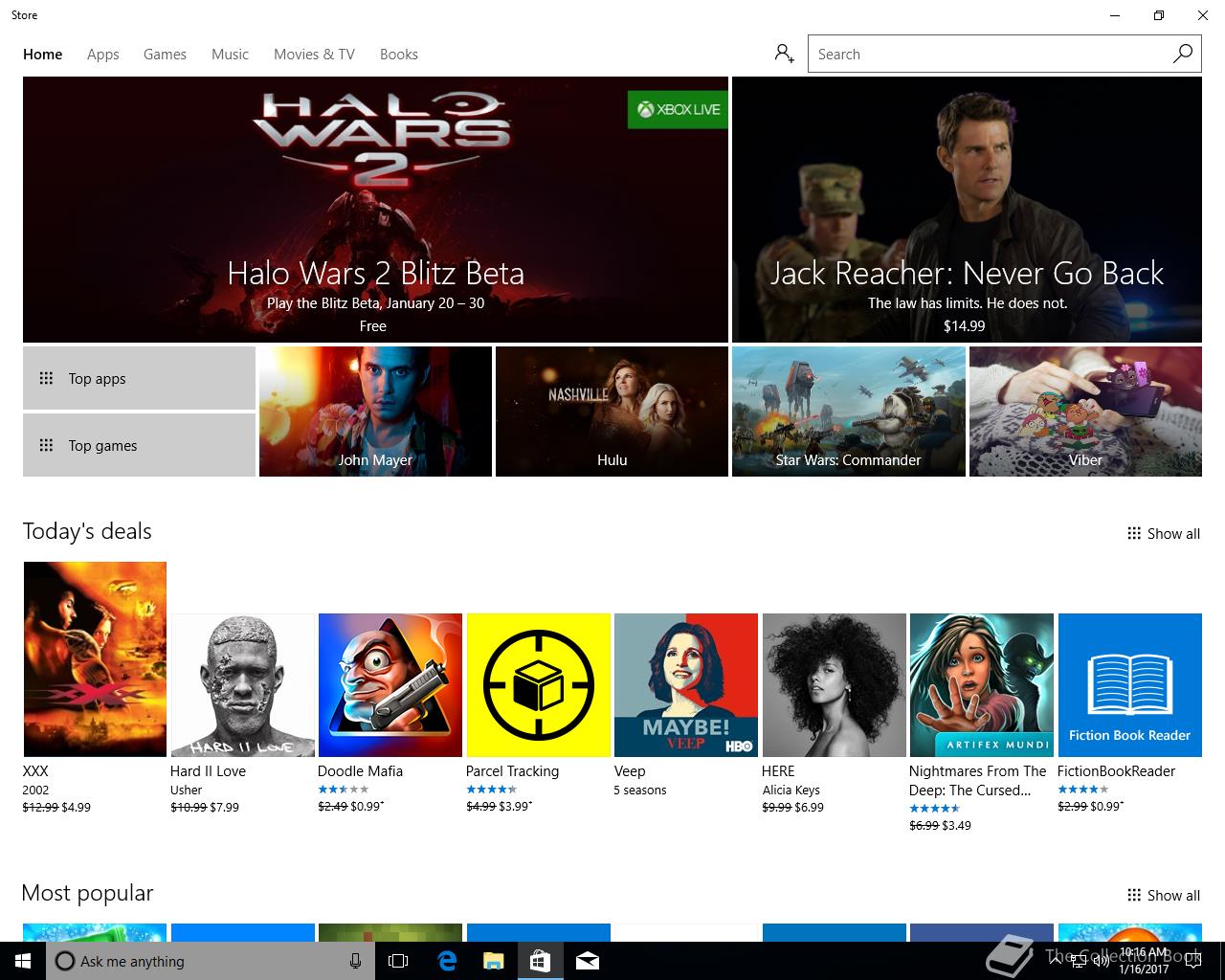Launch Edge from the taskbar
1225x980 pixels.
[x=446, y=961]
